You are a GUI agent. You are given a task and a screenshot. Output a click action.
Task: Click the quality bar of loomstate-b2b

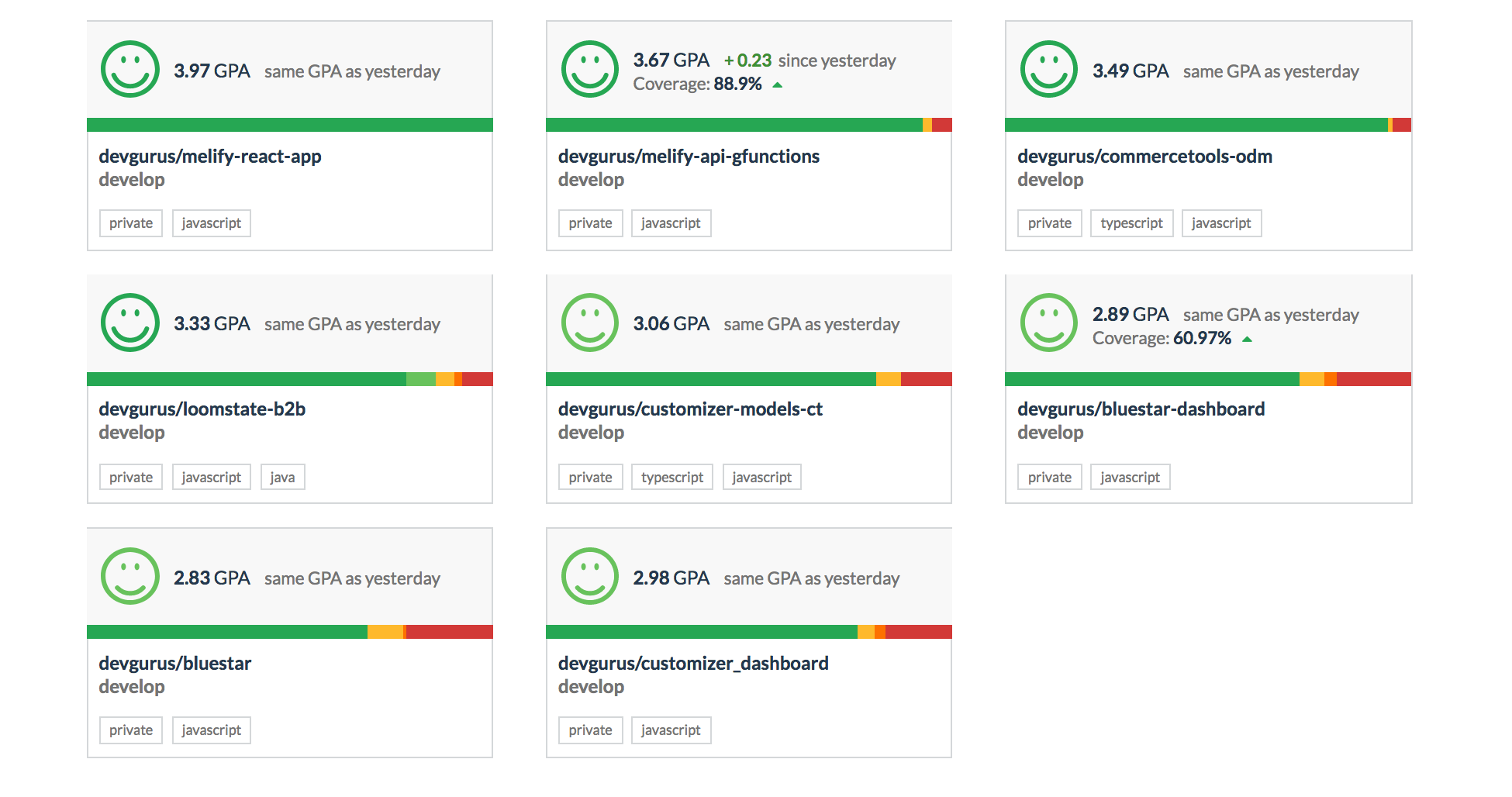(290, 379)
